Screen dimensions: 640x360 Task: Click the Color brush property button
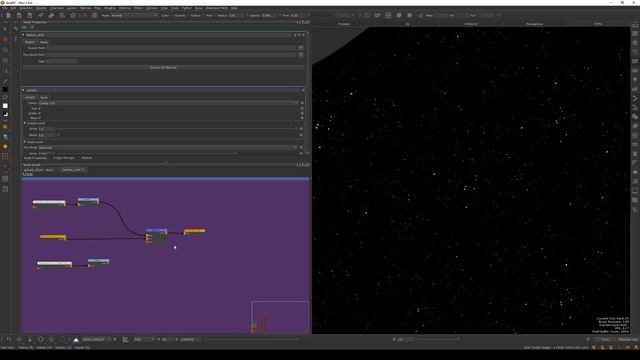tap(165, 16)
